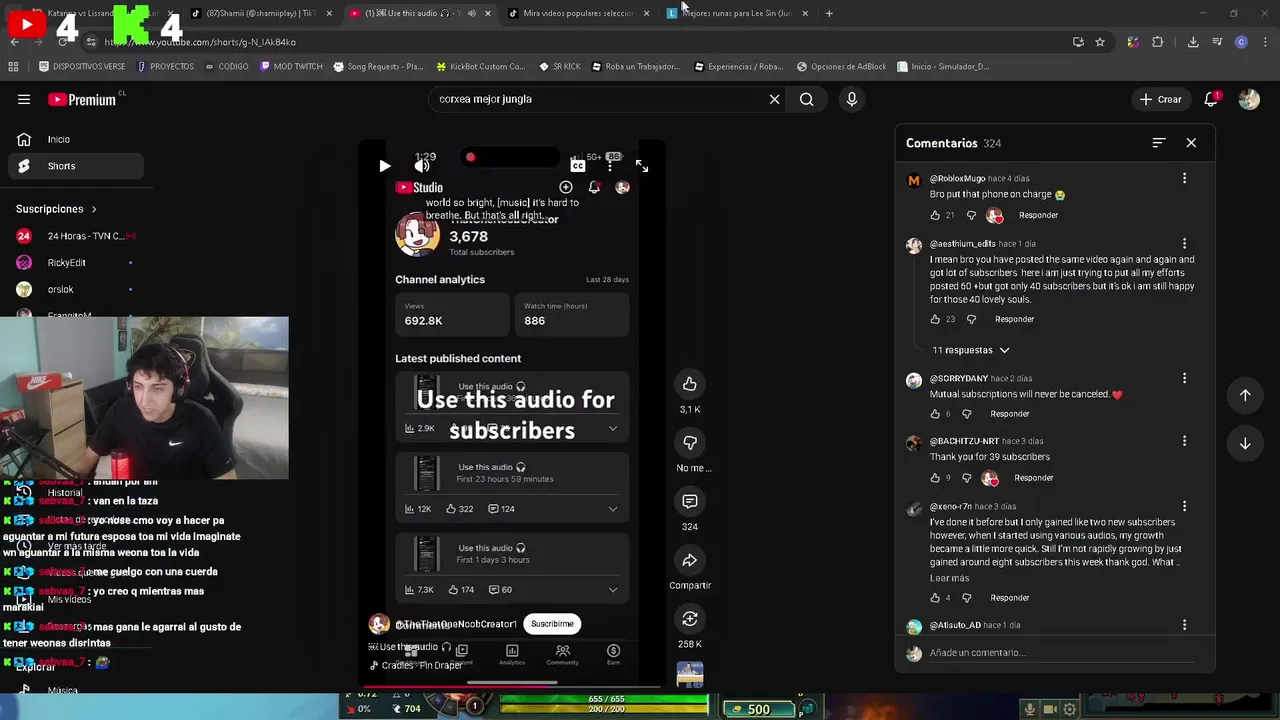This screenshot has width=1280, height=720.
Task: Open more options on @RobloxMugo's comment
Action: (1184, 178)
